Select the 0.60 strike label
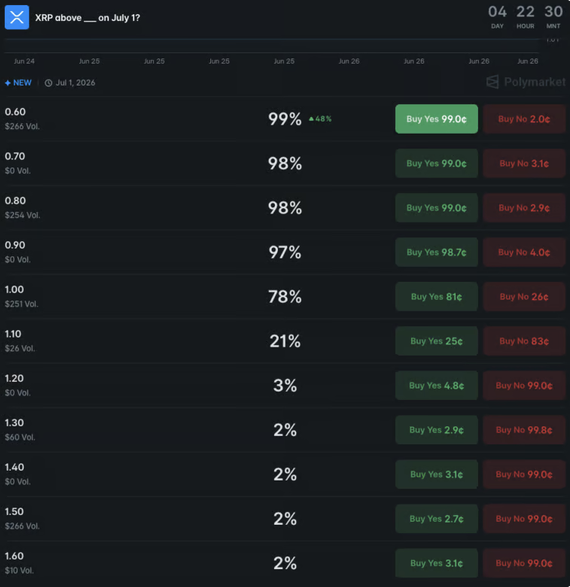This screenshot has height=587, width=570. tap(15, 112)
